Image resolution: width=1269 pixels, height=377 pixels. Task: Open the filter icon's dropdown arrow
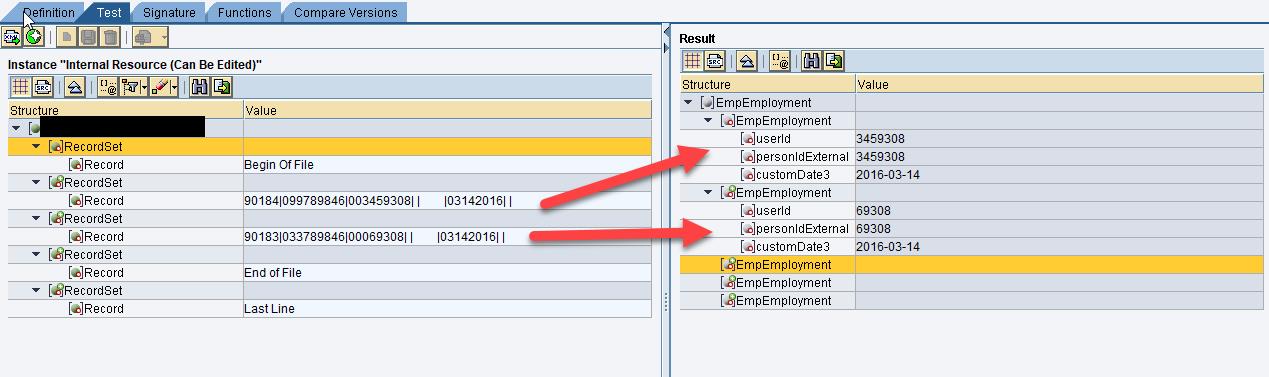[144, 87]
